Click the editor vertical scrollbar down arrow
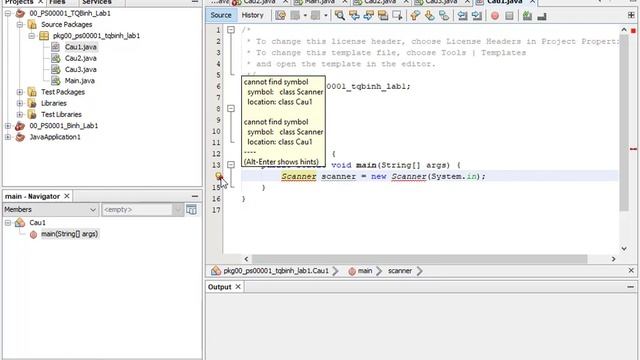The width and height of the screenshot is (640, 360). (x=624, y=248)
